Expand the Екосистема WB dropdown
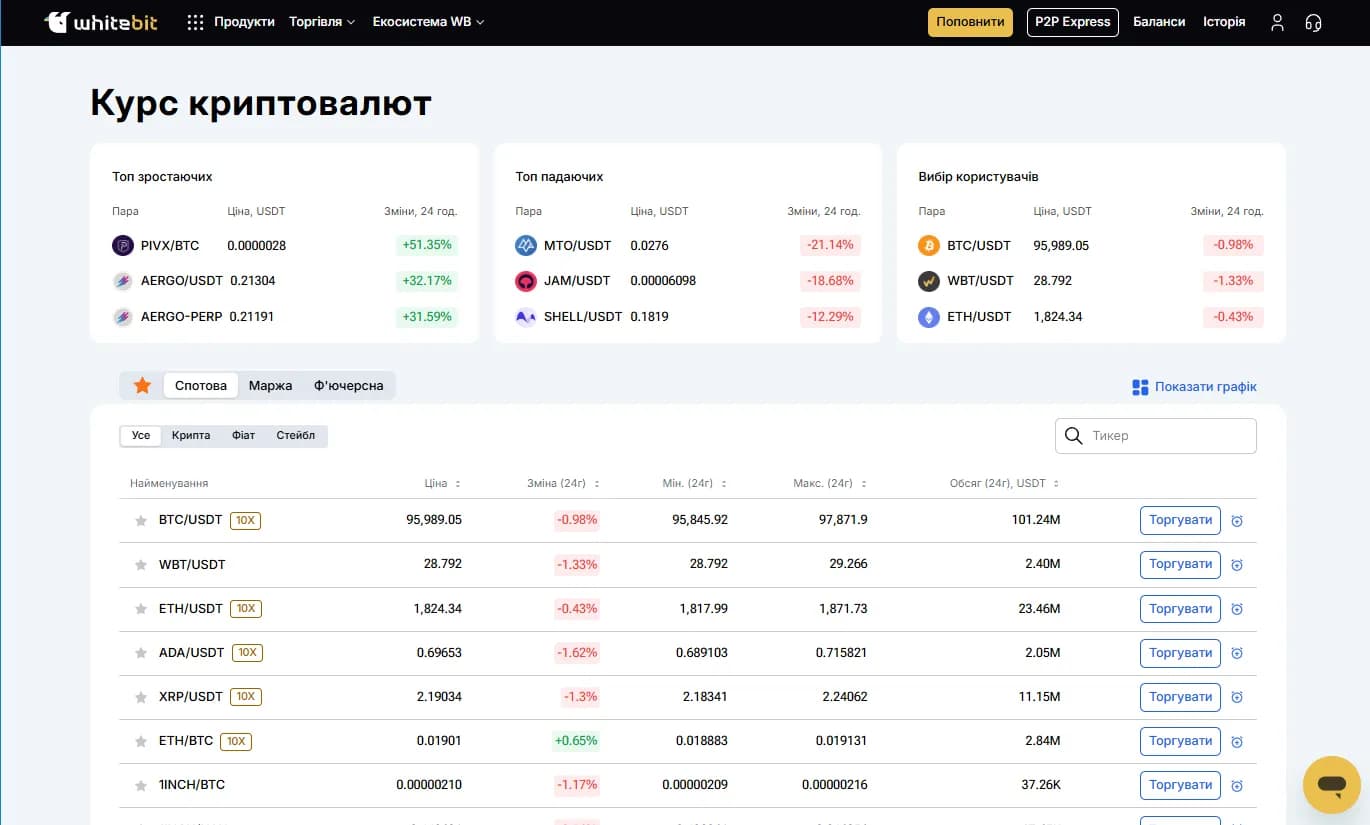The width and height of the screenshot is (1370, 825). (x=428, y=22)
